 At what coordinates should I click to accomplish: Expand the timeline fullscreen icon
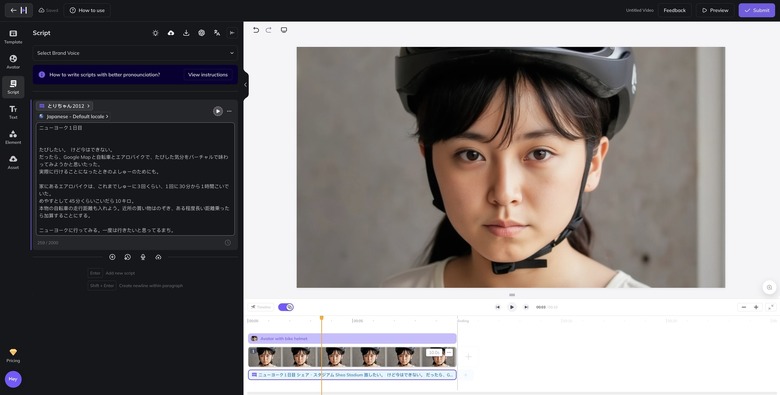coord(771,307)
